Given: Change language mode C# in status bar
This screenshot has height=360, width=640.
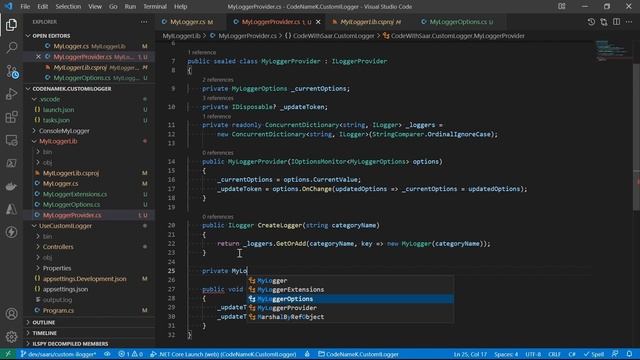Looking at the screenshot, I should click(572, 354).
